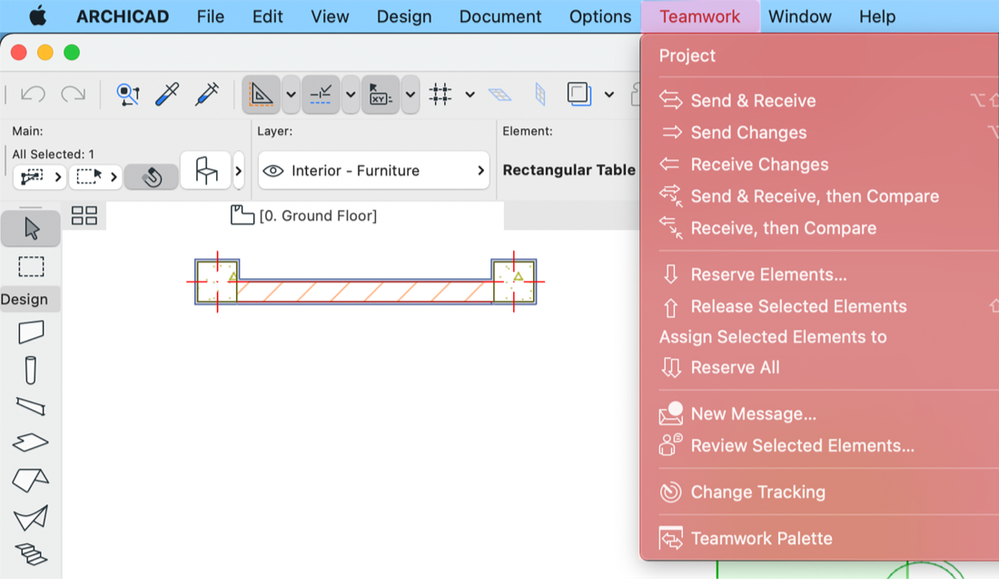Pick up parameters with the eyedropper icon
The height and width of the screenshot is (579, 999).
[x=168, y=94]
